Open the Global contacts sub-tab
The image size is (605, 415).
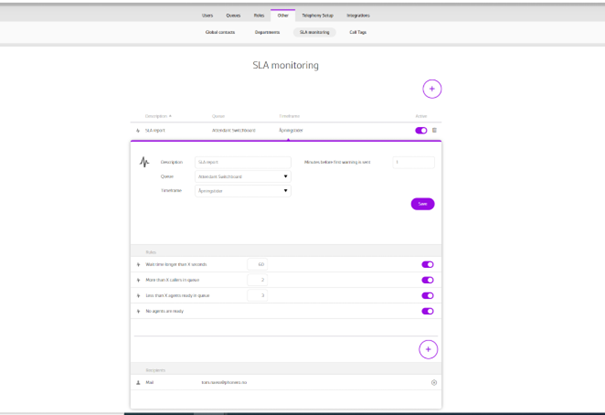pyautogui.click(x=220, y=32)
